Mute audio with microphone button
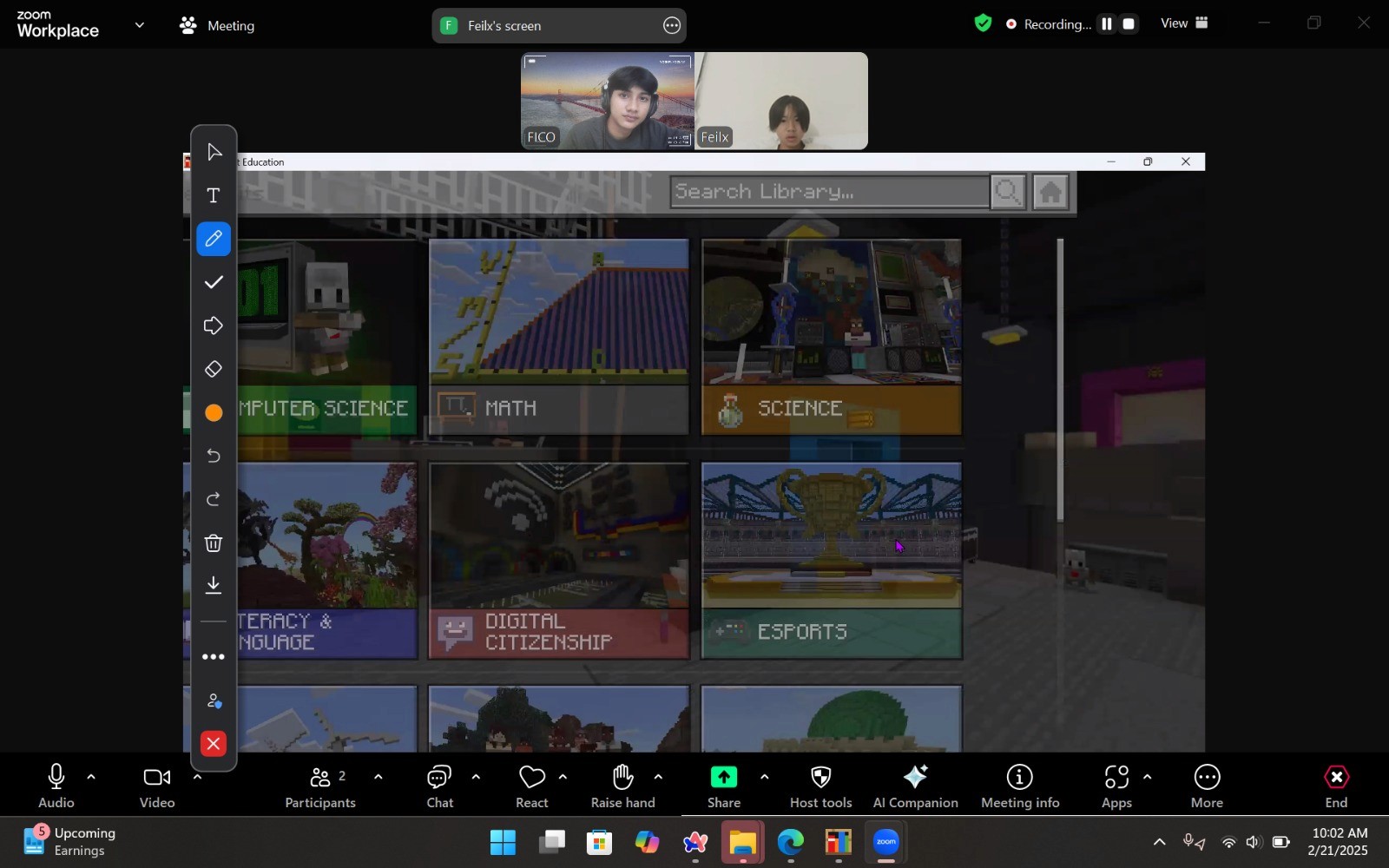The image size is (1389, 868). click(56, 786)
